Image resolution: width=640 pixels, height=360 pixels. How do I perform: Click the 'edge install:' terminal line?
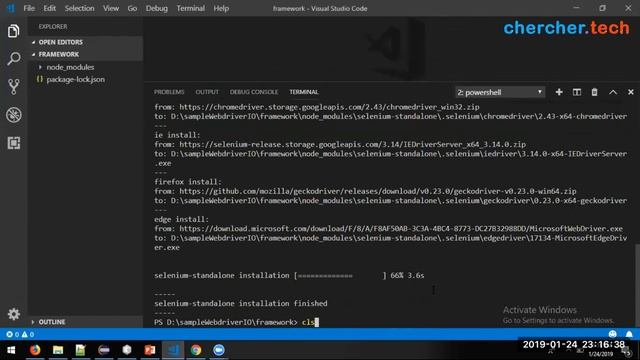click(182, 219)
